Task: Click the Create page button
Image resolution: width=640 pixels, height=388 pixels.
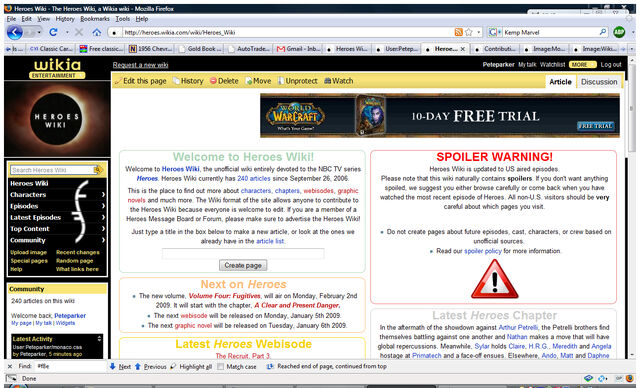Action: pos(243,265)
